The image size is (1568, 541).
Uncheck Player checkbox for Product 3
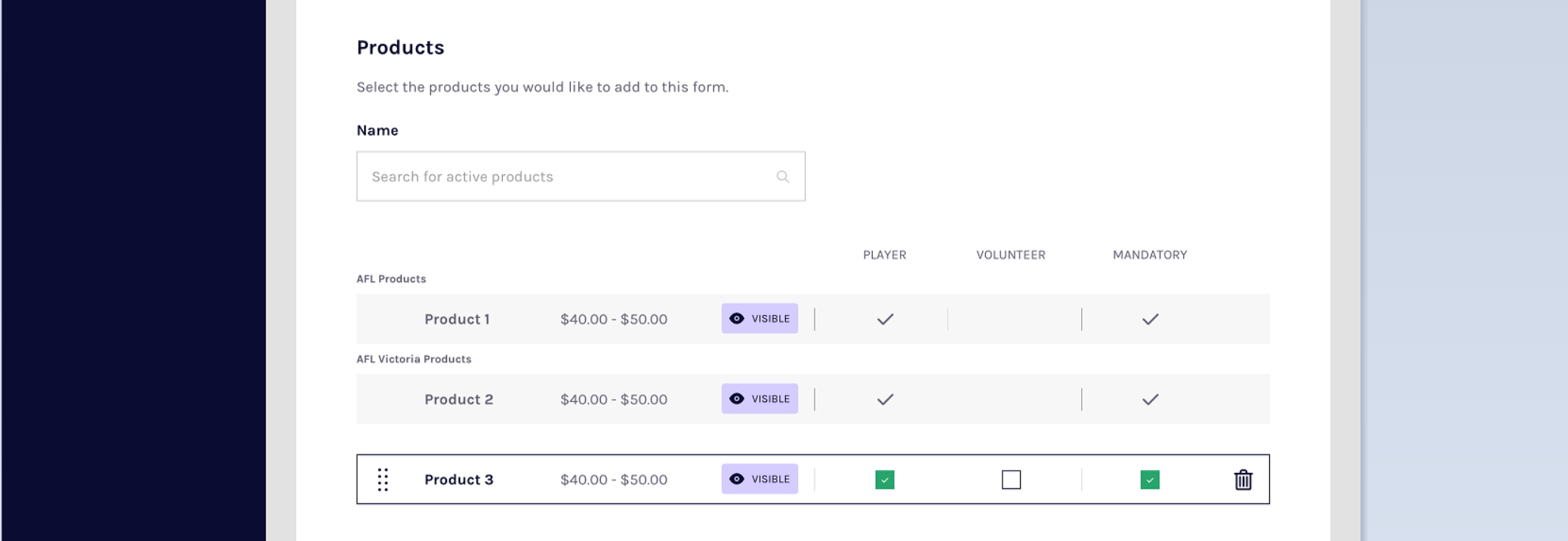(885, 480)
